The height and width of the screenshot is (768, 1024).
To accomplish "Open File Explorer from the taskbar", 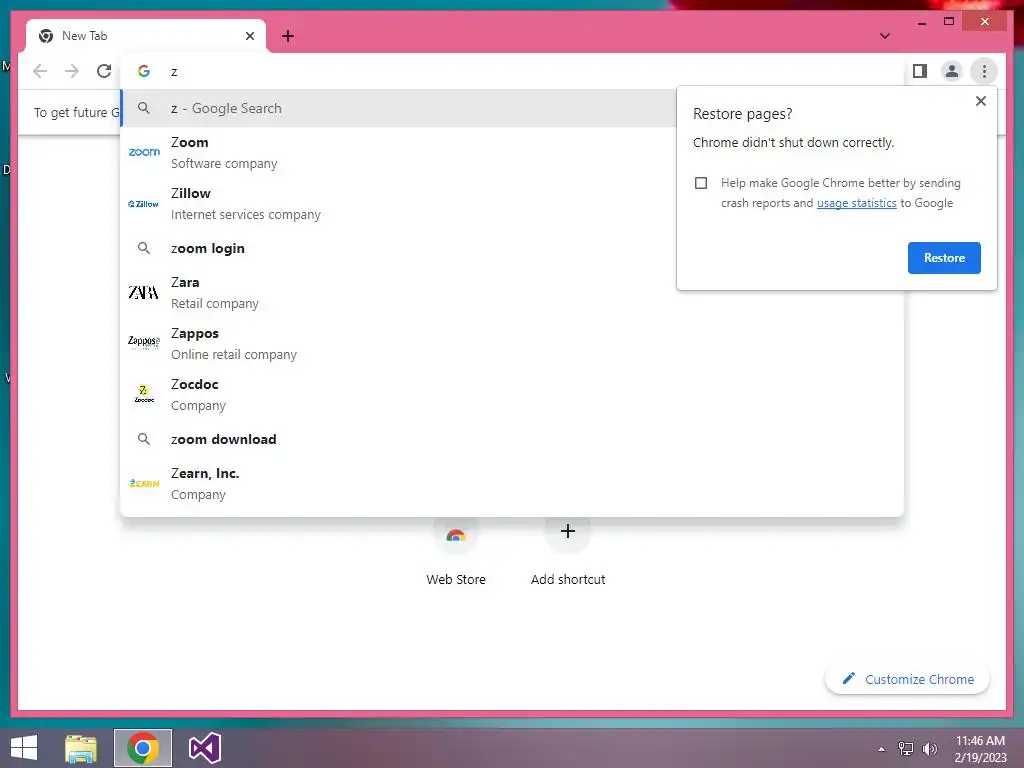I will (81, 748).
